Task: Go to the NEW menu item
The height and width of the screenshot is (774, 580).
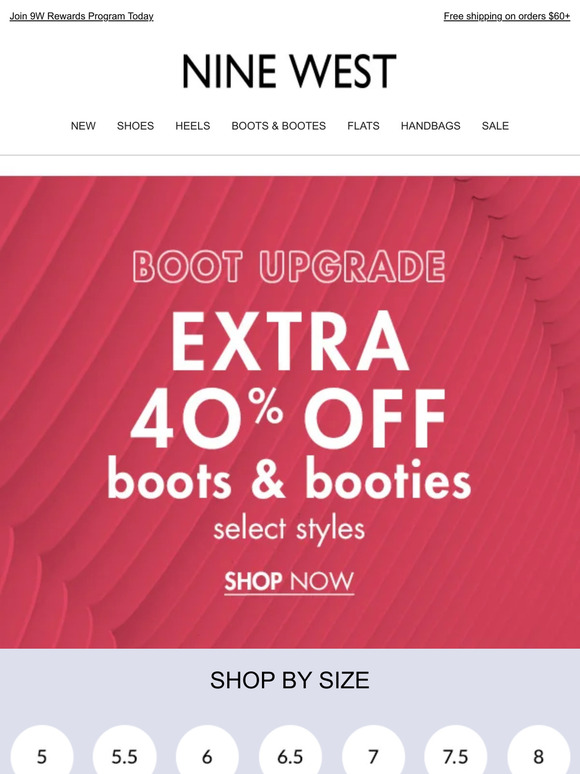Action: [x=83, y=126]
